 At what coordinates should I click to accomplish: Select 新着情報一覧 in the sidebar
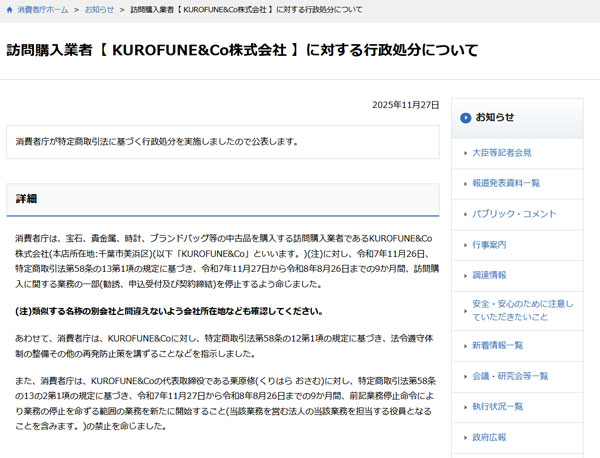pyautogui.click(x=497, y=345)
